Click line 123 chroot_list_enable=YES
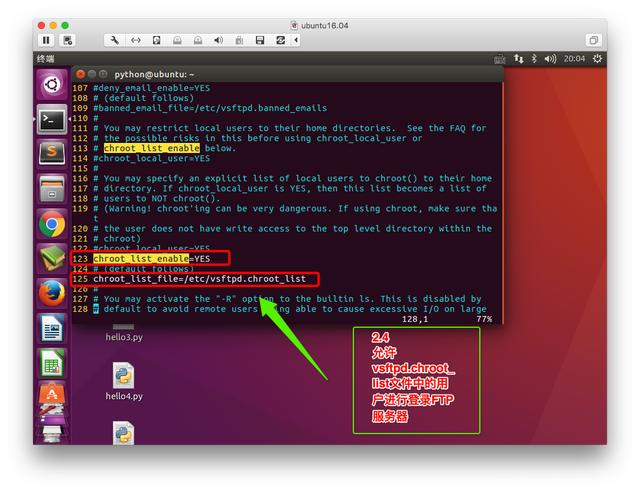 pyautogui.click(x=152, y=259)
